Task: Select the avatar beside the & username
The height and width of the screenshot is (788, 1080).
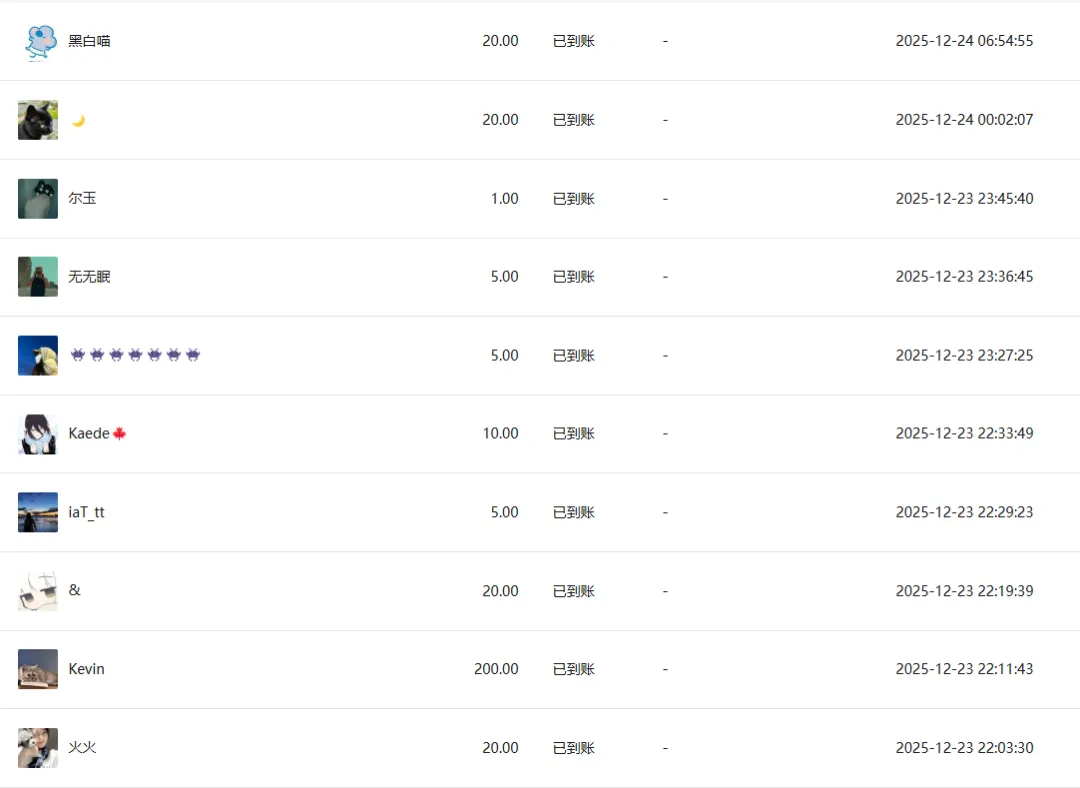Action: point(38,591)
